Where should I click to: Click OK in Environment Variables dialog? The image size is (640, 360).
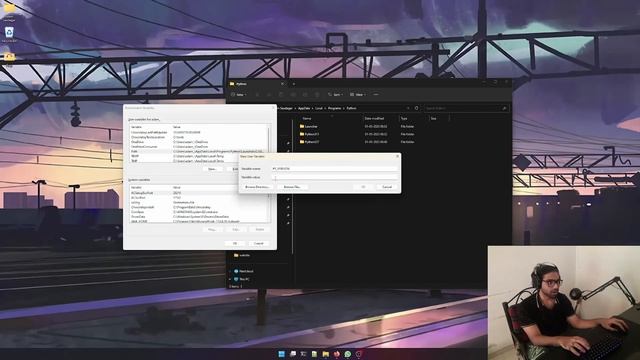click(x=235, y=243)
